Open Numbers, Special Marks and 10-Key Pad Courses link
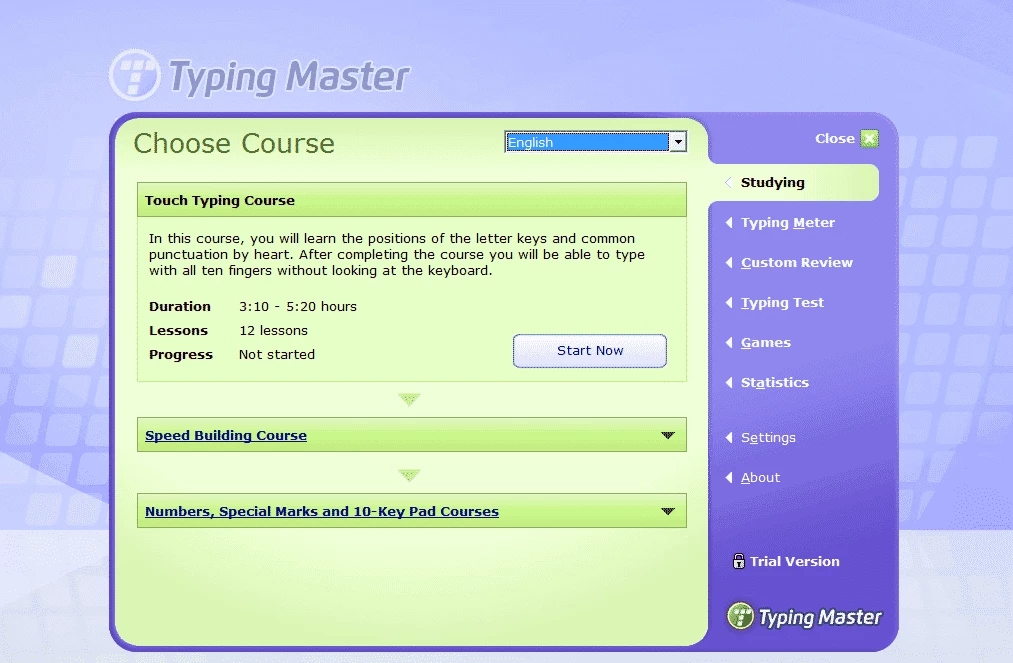This screenshot has width=1013, height=663. point(322,512)
